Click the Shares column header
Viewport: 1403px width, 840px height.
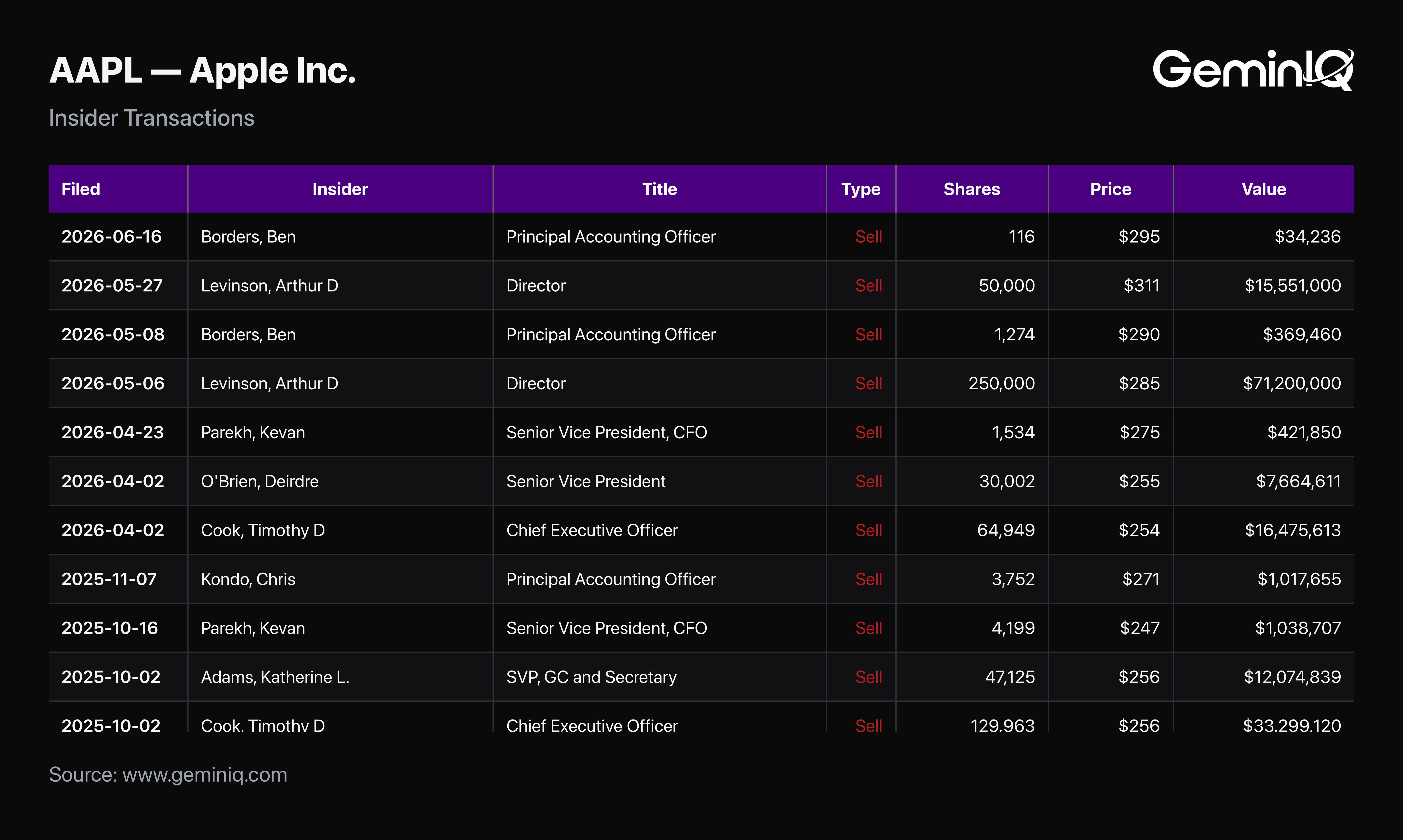(x=972, y=189)
